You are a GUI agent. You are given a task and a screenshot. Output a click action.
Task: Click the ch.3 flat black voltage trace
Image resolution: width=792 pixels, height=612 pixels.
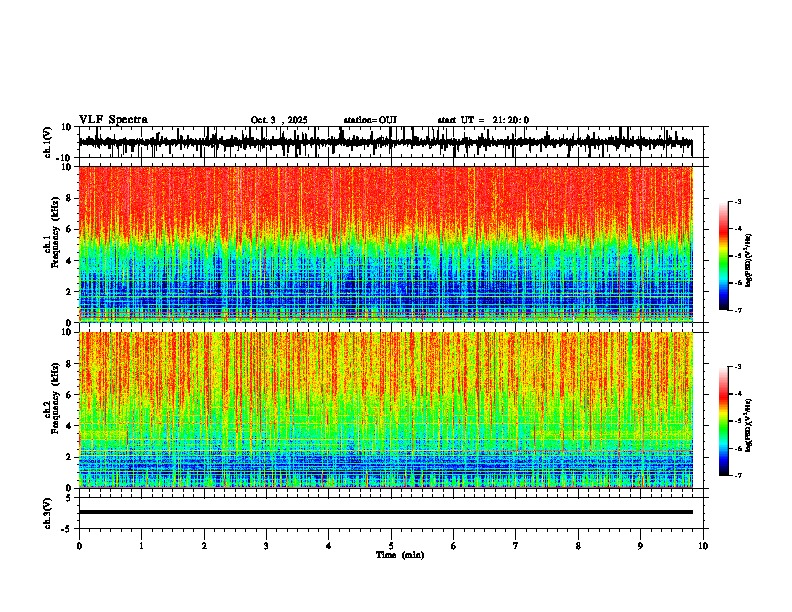coord(385,512)
